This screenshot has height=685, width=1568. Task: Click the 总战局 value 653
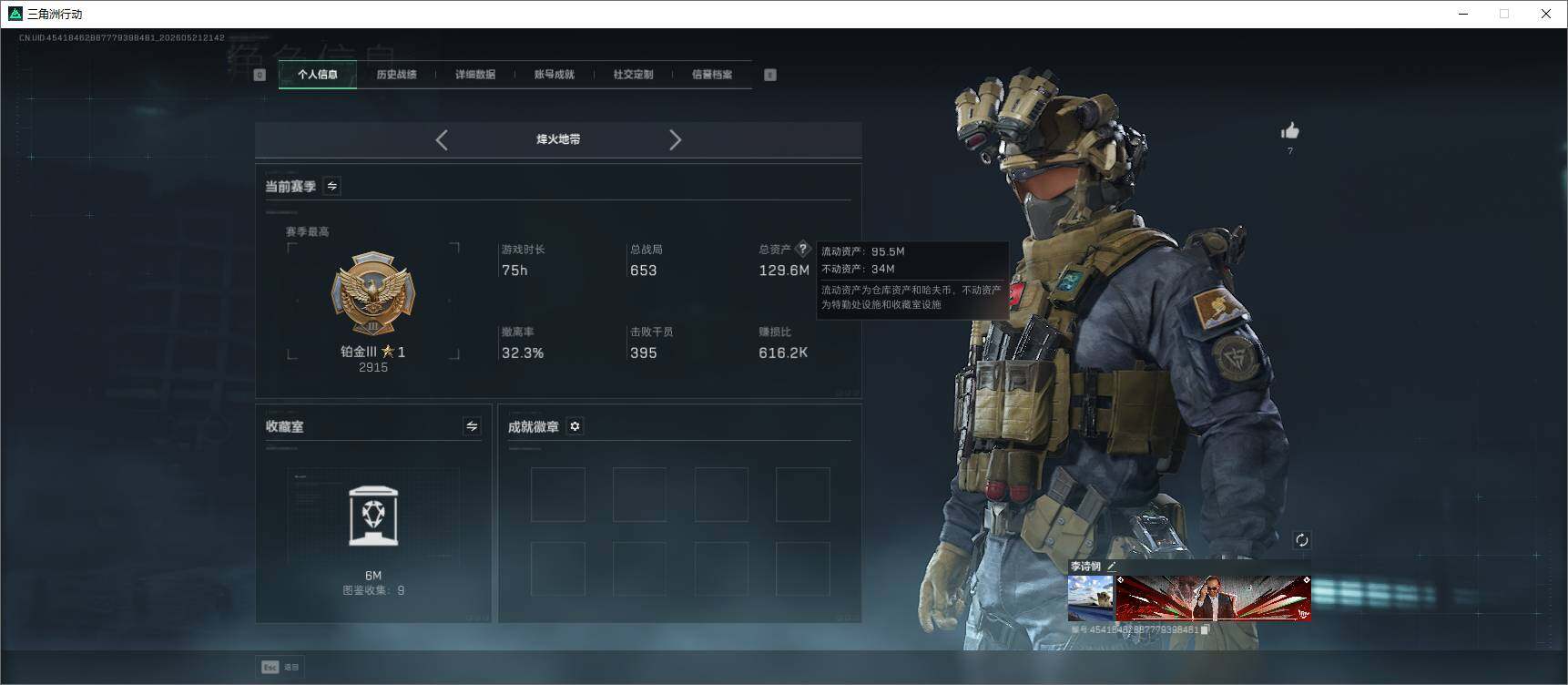click(644, 271)
